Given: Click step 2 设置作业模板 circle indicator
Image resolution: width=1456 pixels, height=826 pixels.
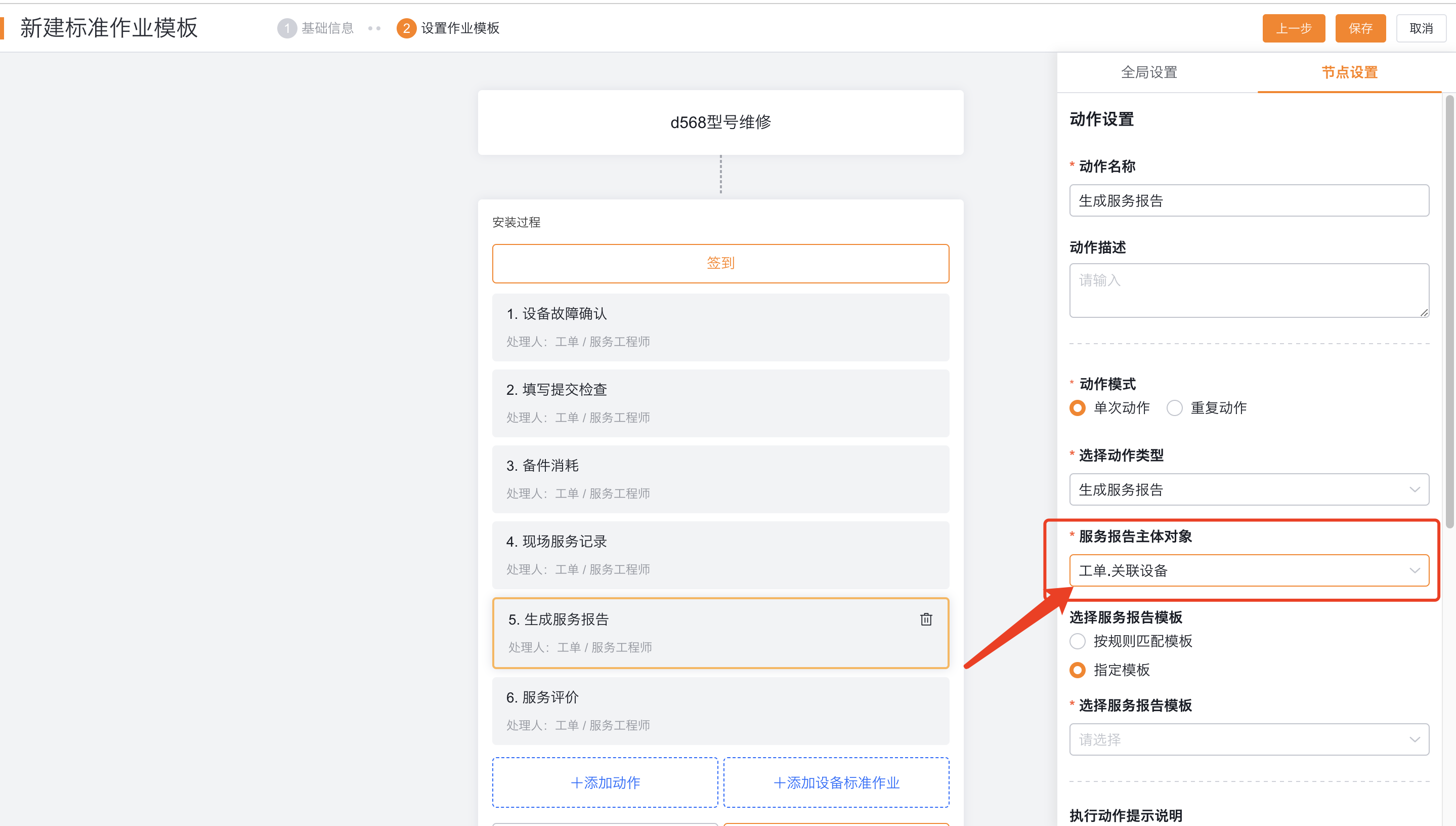Looking at the screenshot, I should [x=406, y=28].
